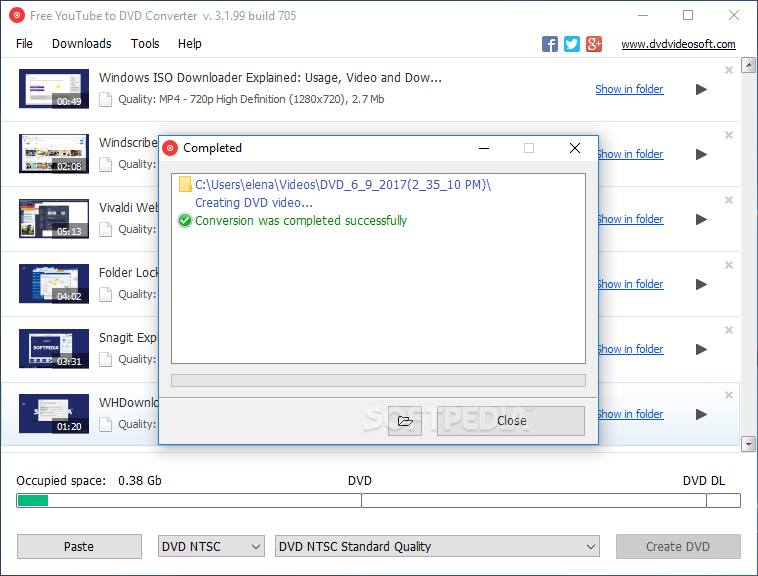
Task: Open the Help menu
Action: tap(190, 44)
